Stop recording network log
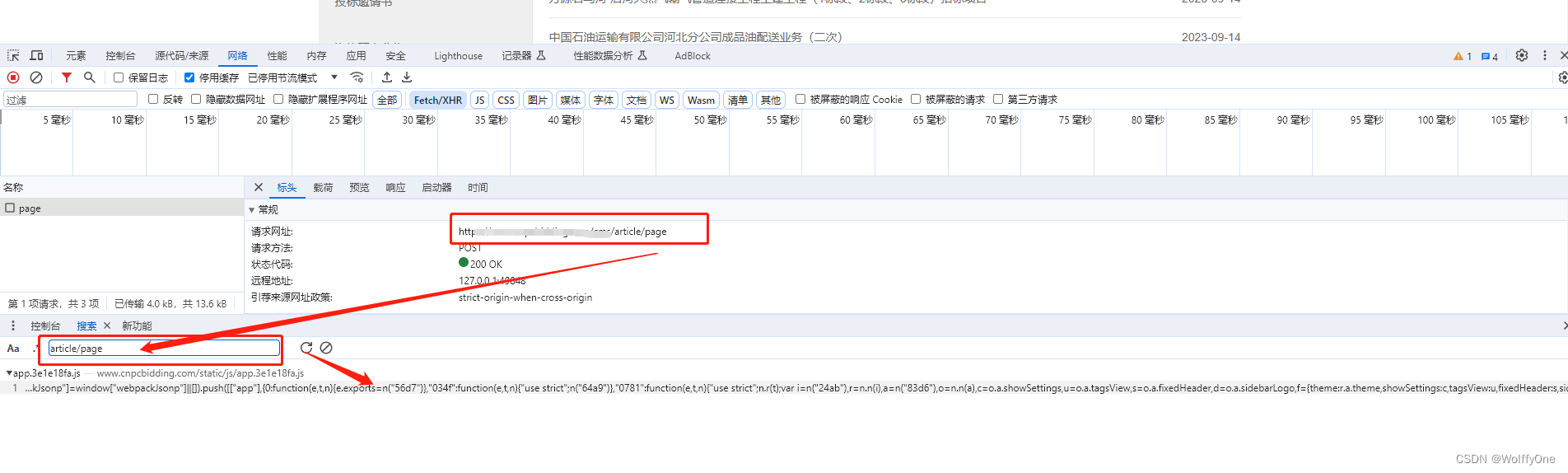This screenshot has width=1568, height=473. tap(13, 77)
